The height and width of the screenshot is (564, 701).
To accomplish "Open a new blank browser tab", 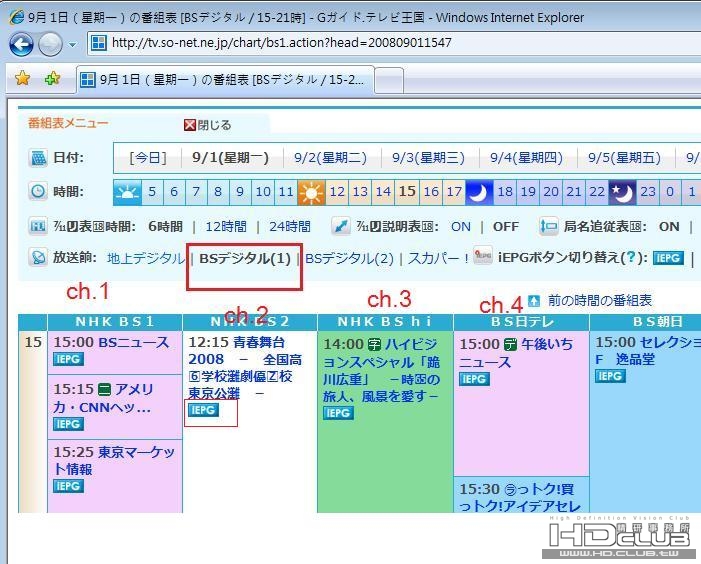I will [389, 80].
